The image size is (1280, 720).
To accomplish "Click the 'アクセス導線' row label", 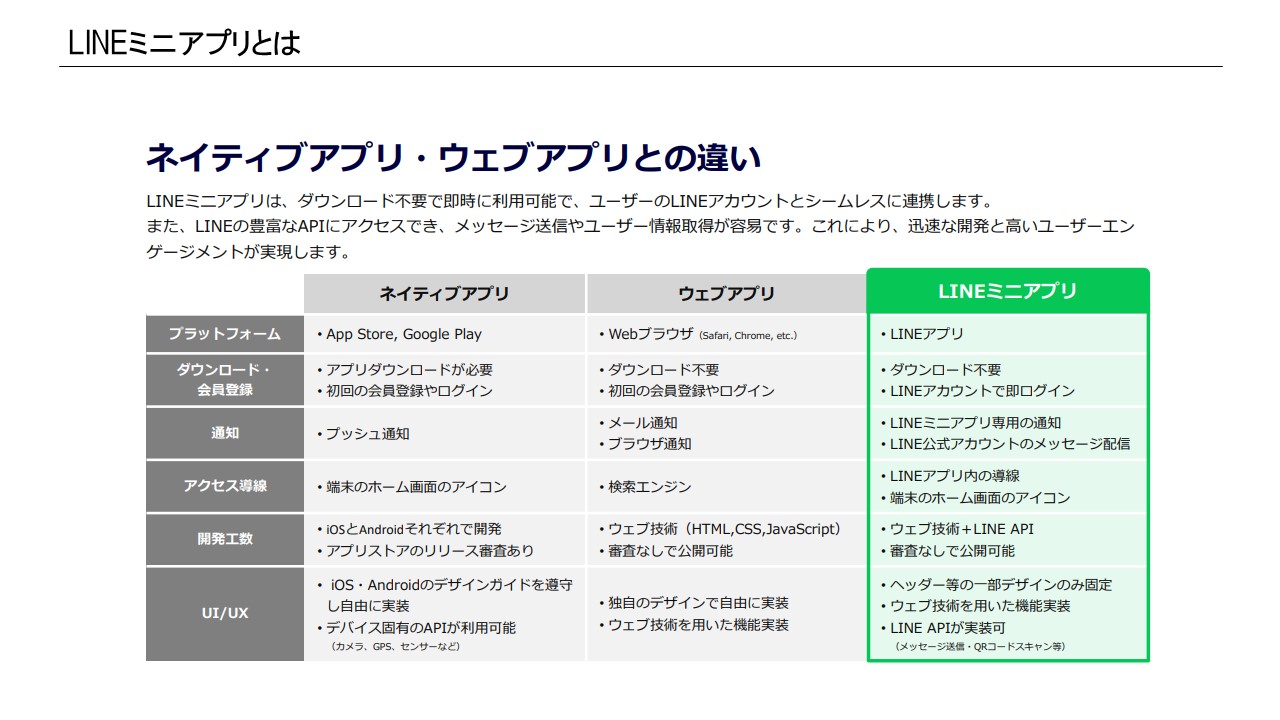I will tap(224, 486).
